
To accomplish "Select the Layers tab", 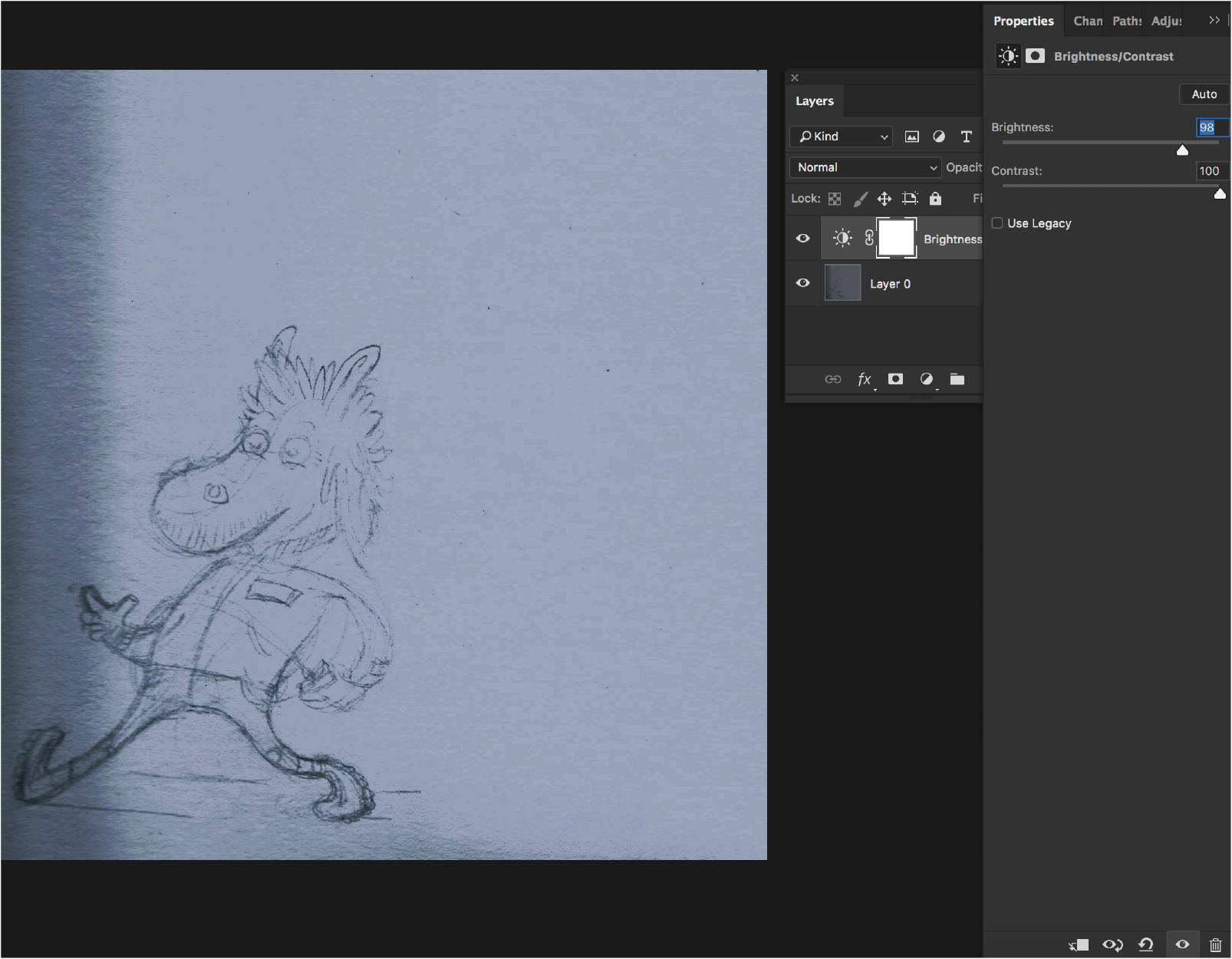I will click(x=815, y=101).
